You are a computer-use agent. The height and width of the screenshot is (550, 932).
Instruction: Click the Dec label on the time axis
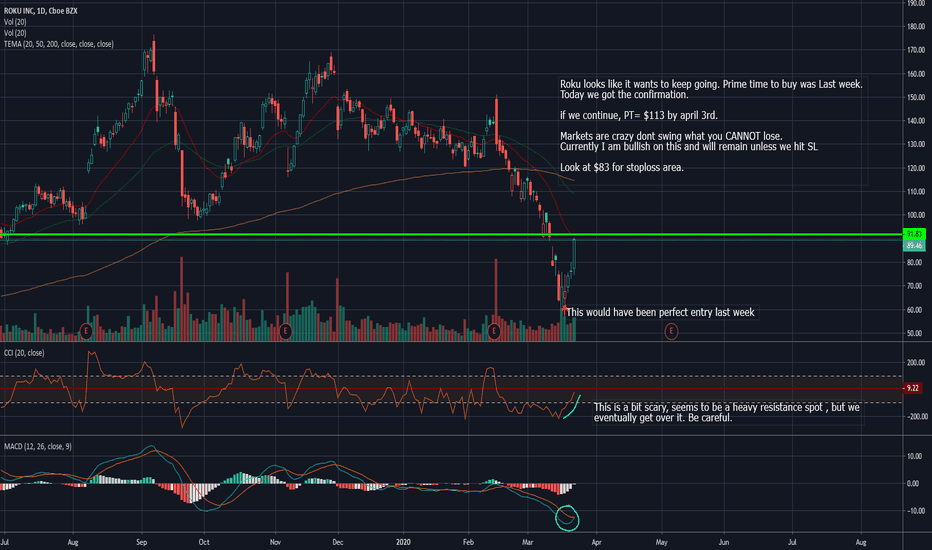coord(338,542)
